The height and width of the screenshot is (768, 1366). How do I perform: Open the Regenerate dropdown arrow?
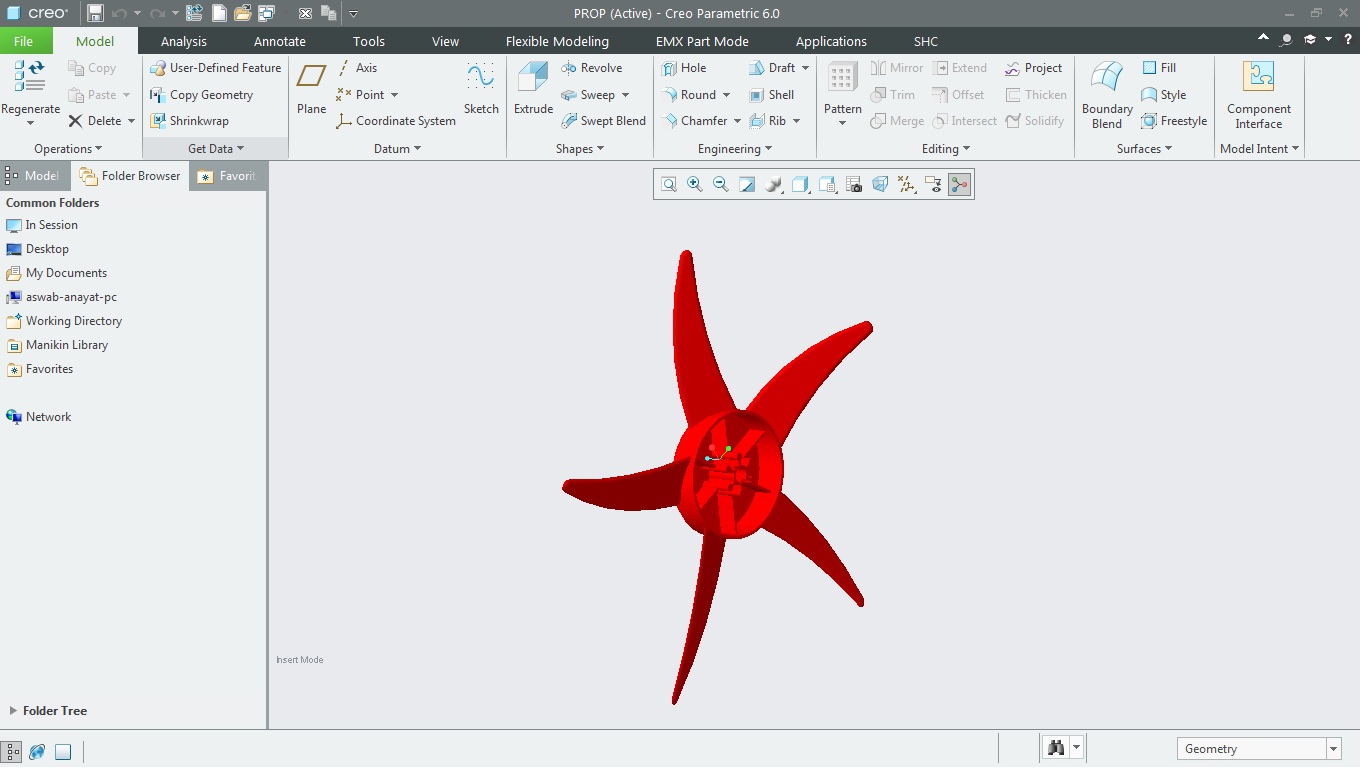click(x=30, y=123)
